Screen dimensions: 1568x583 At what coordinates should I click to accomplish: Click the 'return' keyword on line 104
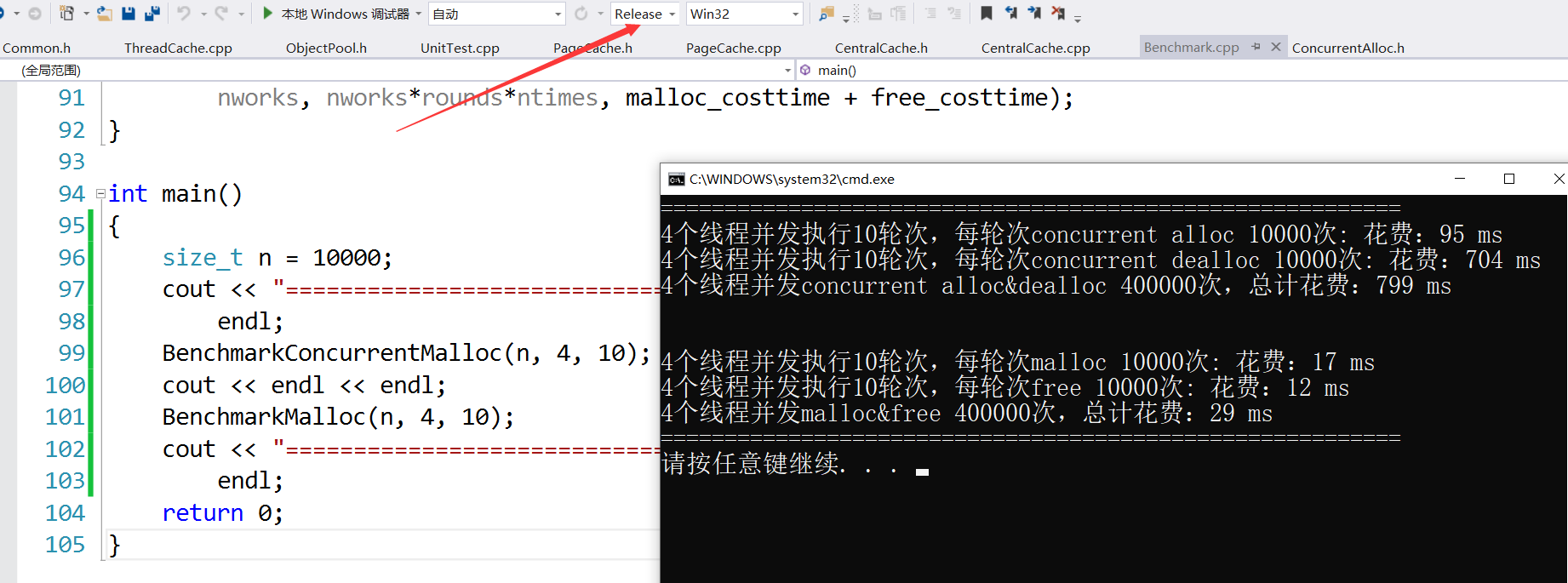point(203,512)
